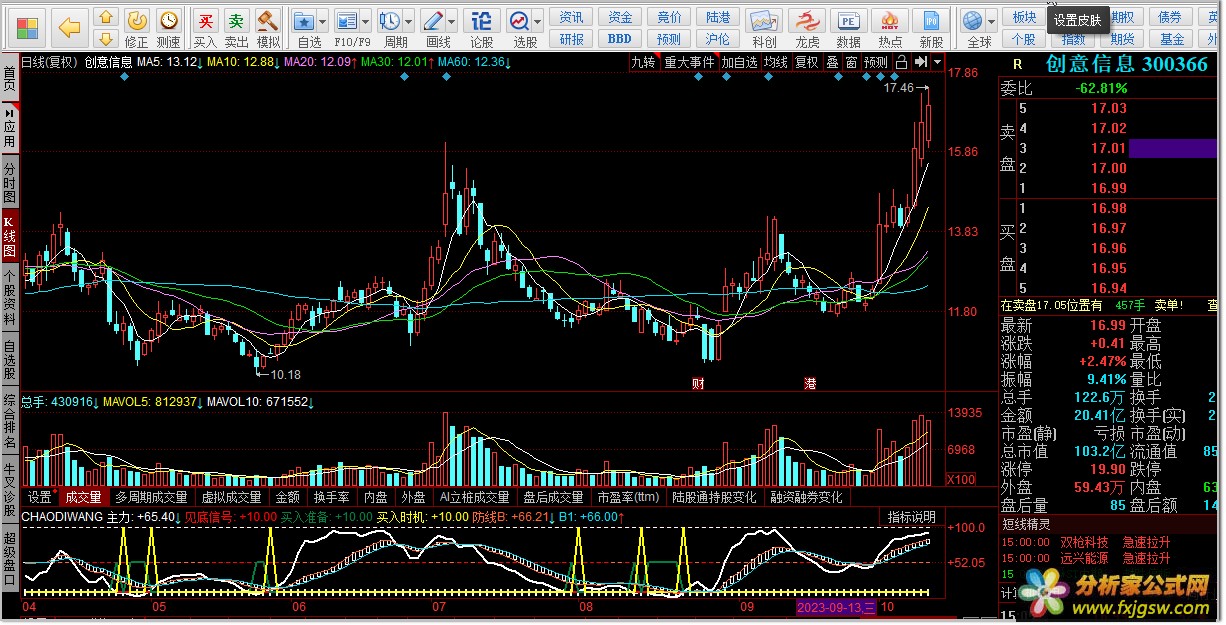This screenshot has width=1226, height=625.
Task: Click the 设置 indicator settings button
Action: (x=40, y=497)
